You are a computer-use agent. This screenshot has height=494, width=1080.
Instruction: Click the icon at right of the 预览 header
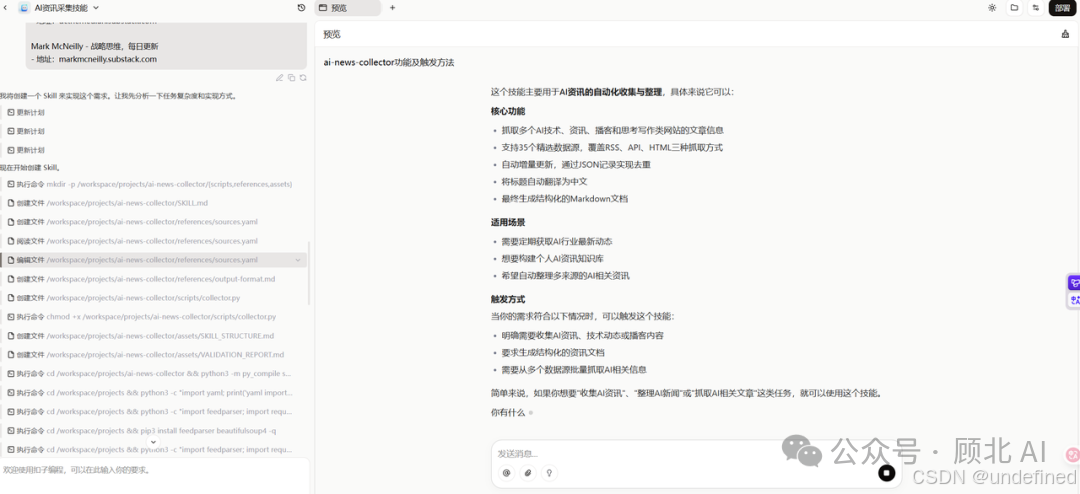1066,34
